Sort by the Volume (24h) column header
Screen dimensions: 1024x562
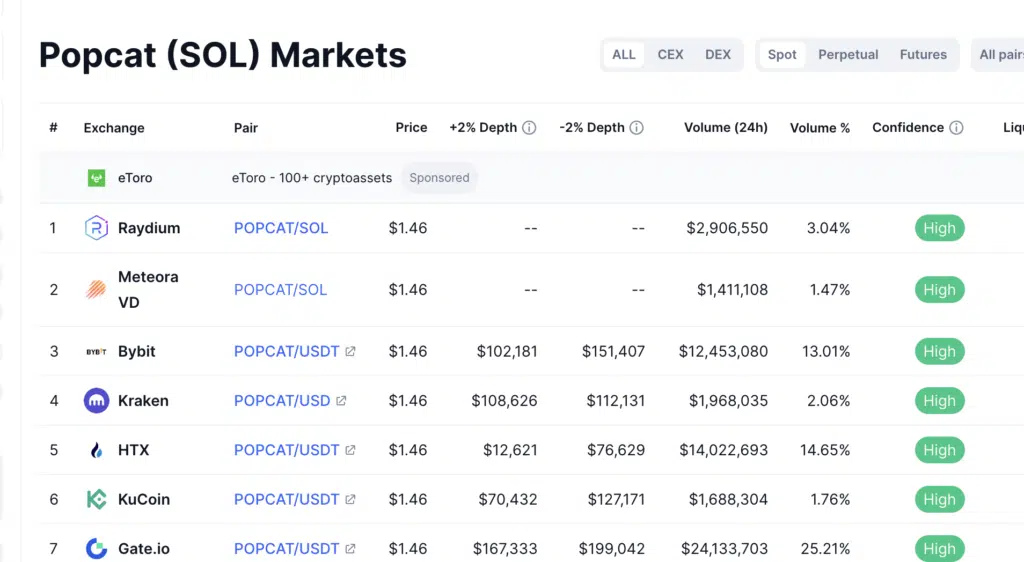pyautogui.click(x=726, y=127)
